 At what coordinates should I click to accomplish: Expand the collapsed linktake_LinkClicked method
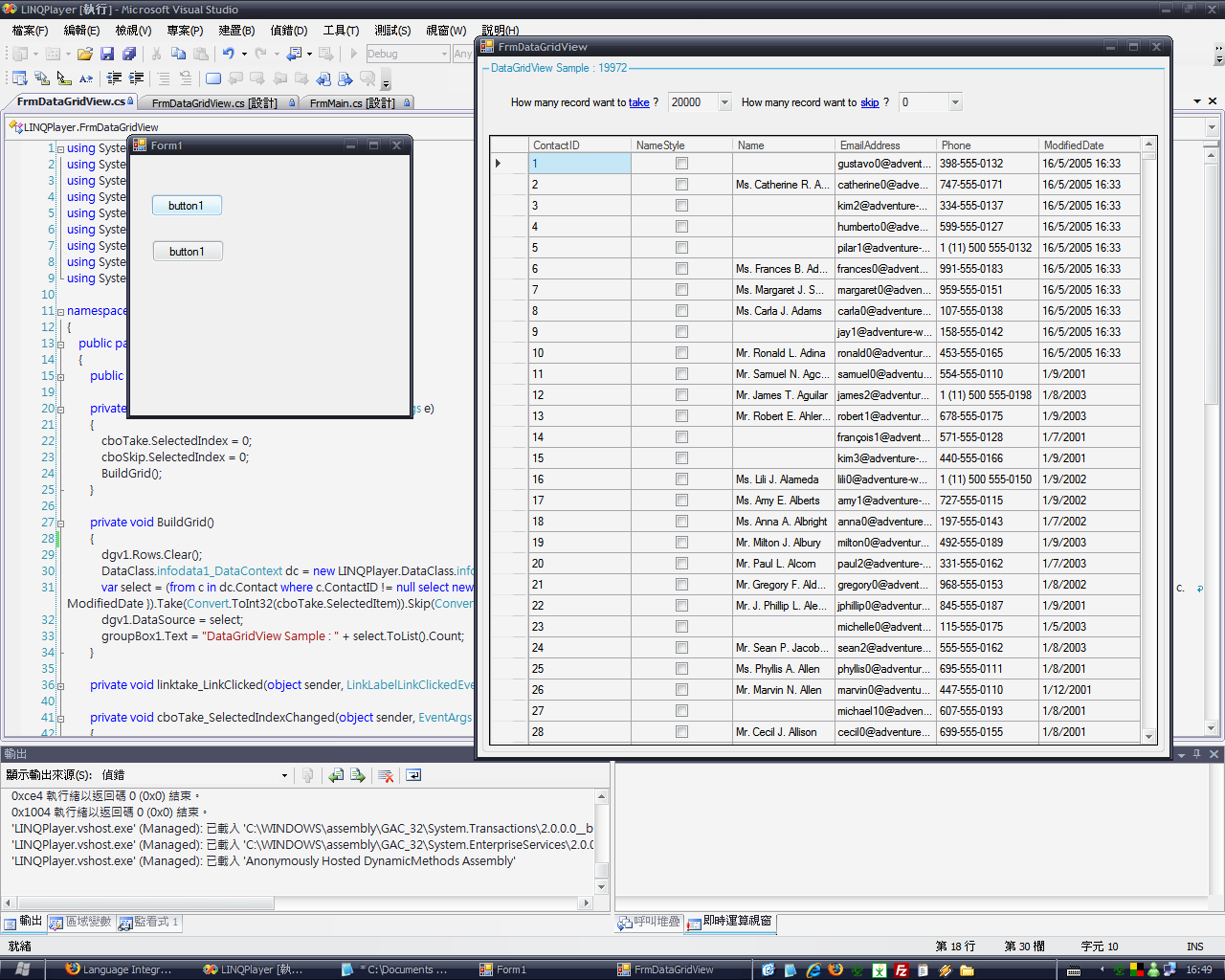click(x=60, y=685)
